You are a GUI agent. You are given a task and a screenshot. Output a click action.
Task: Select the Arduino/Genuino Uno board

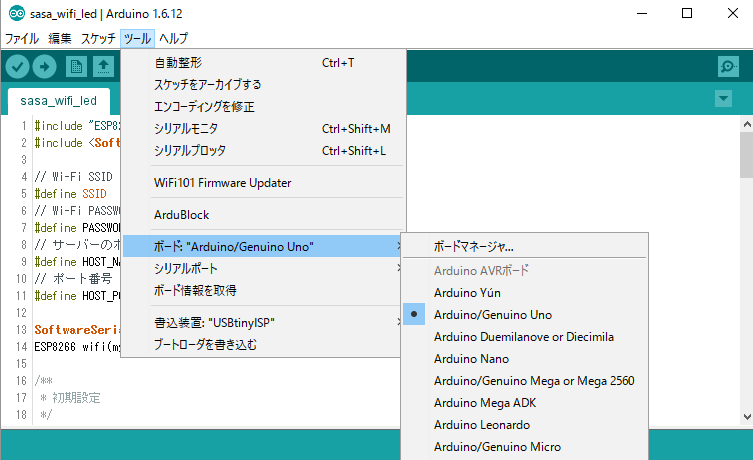coord(524,315)
